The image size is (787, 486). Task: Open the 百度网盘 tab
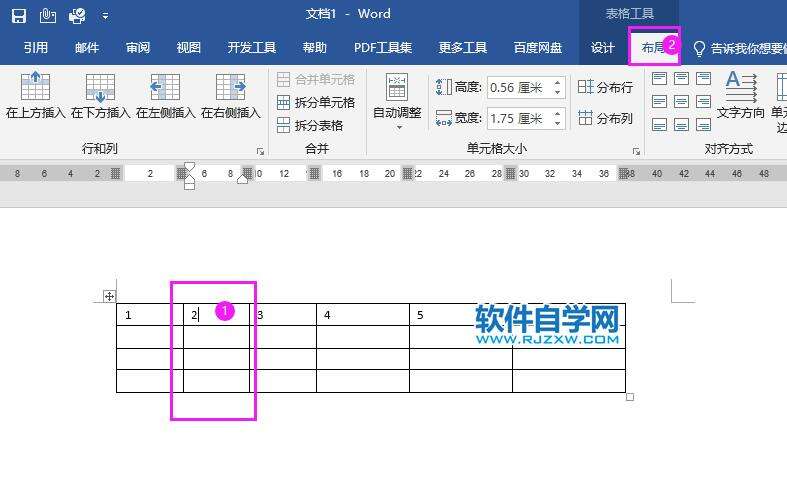click(538, 48)
